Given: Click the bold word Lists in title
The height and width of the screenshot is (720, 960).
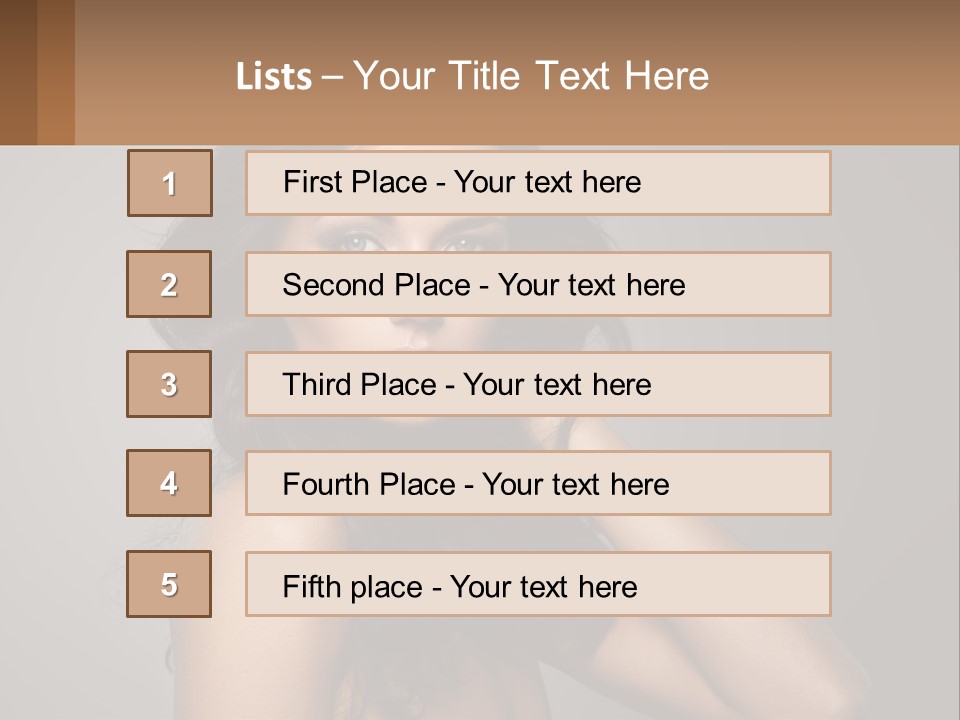Looking at the screenshot, I should tap(273, 77).
